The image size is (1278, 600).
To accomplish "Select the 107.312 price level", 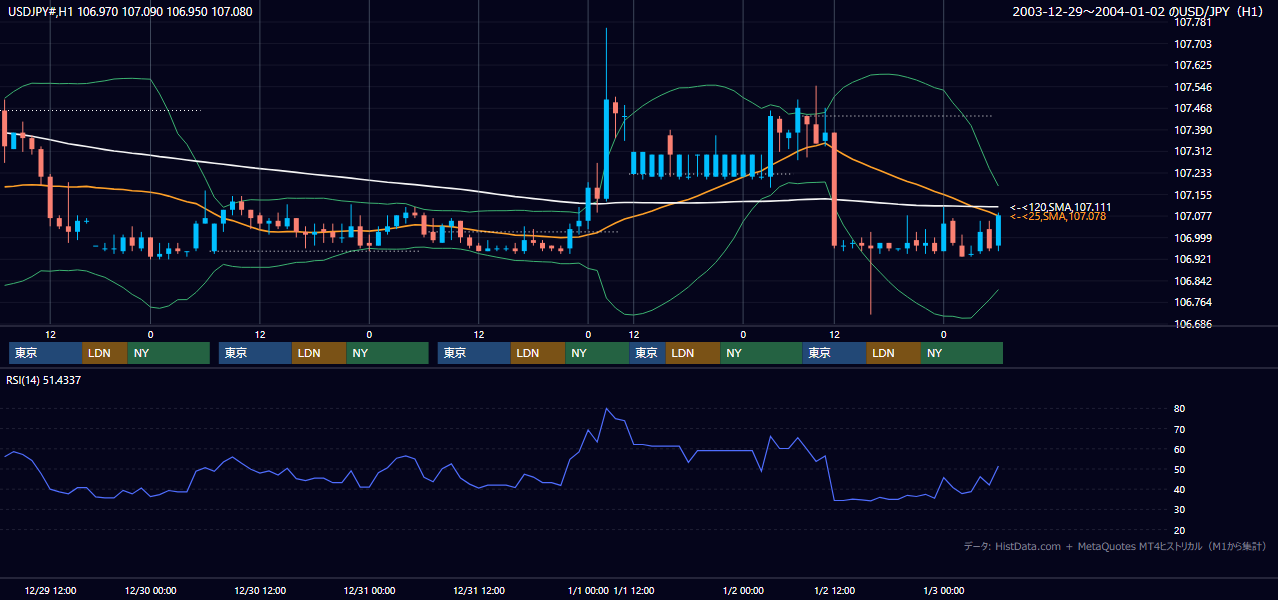I will (1193, 151).
